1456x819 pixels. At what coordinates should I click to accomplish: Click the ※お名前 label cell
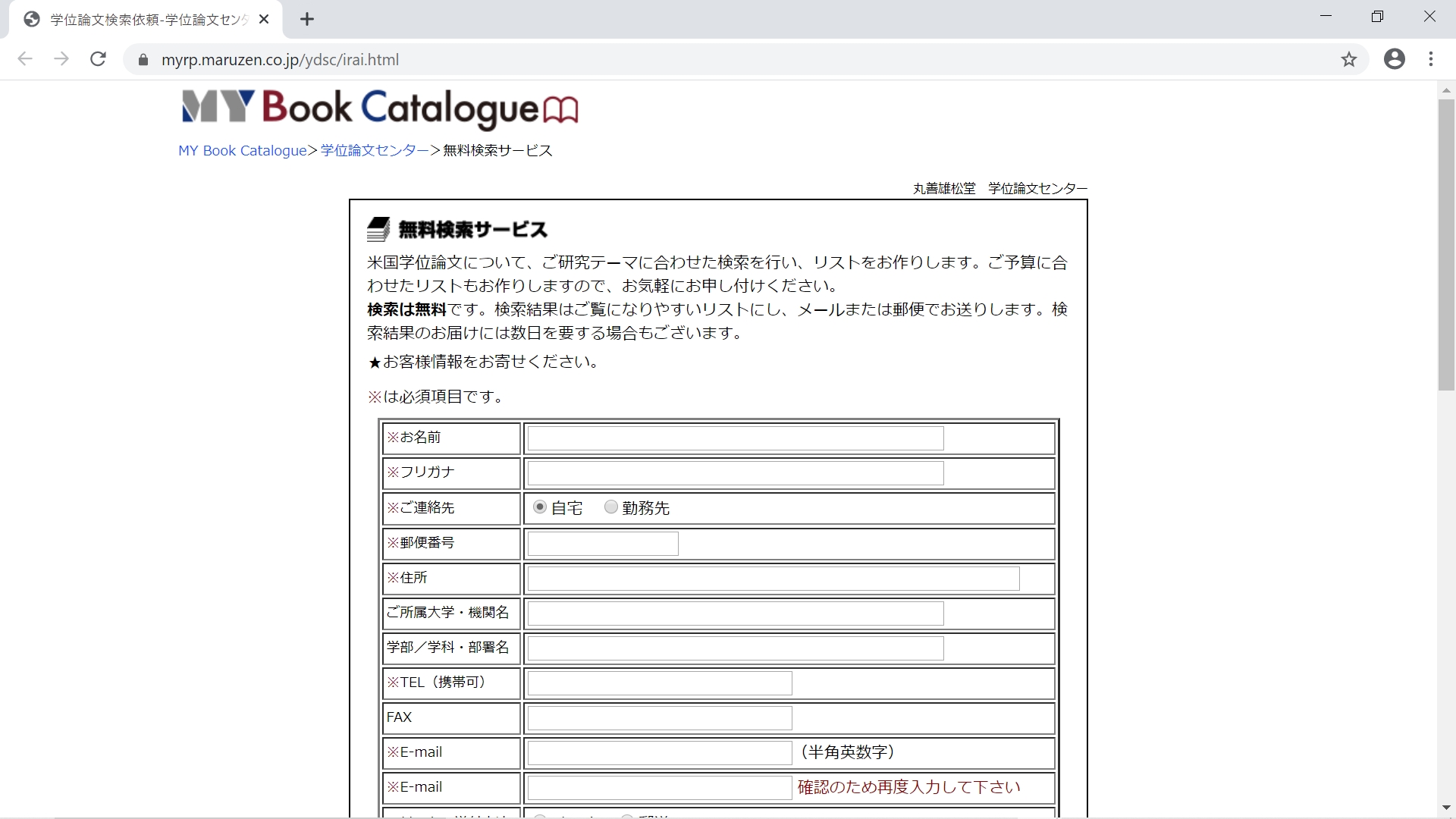point(451,438)
